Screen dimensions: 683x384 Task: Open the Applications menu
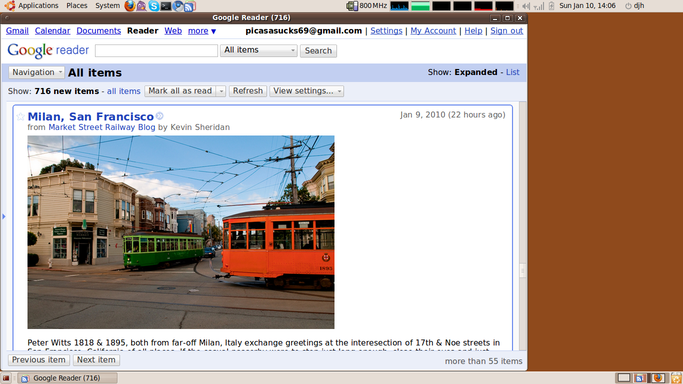38,6
